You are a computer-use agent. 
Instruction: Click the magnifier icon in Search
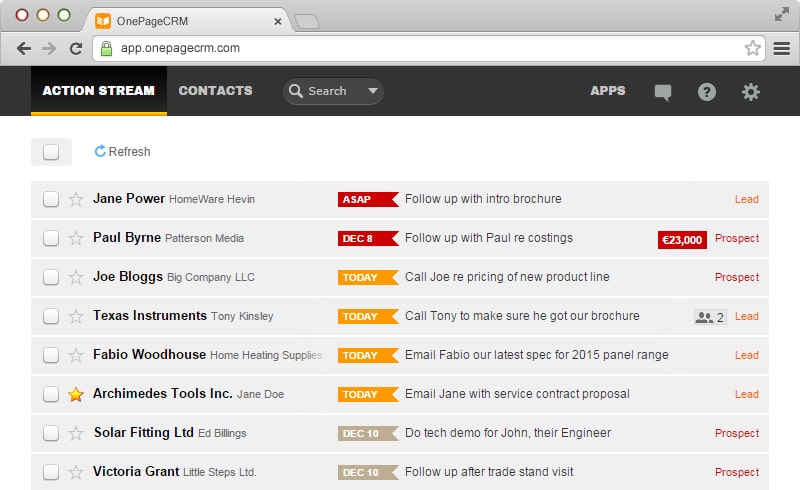(x=296, y=91)
